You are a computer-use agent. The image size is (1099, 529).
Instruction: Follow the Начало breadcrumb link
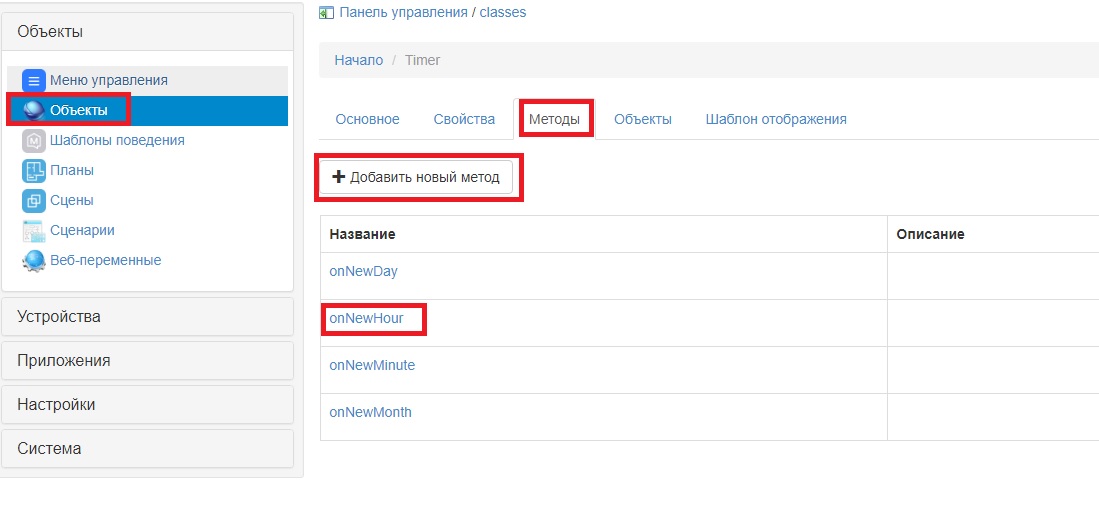click(x=358, y=60)
